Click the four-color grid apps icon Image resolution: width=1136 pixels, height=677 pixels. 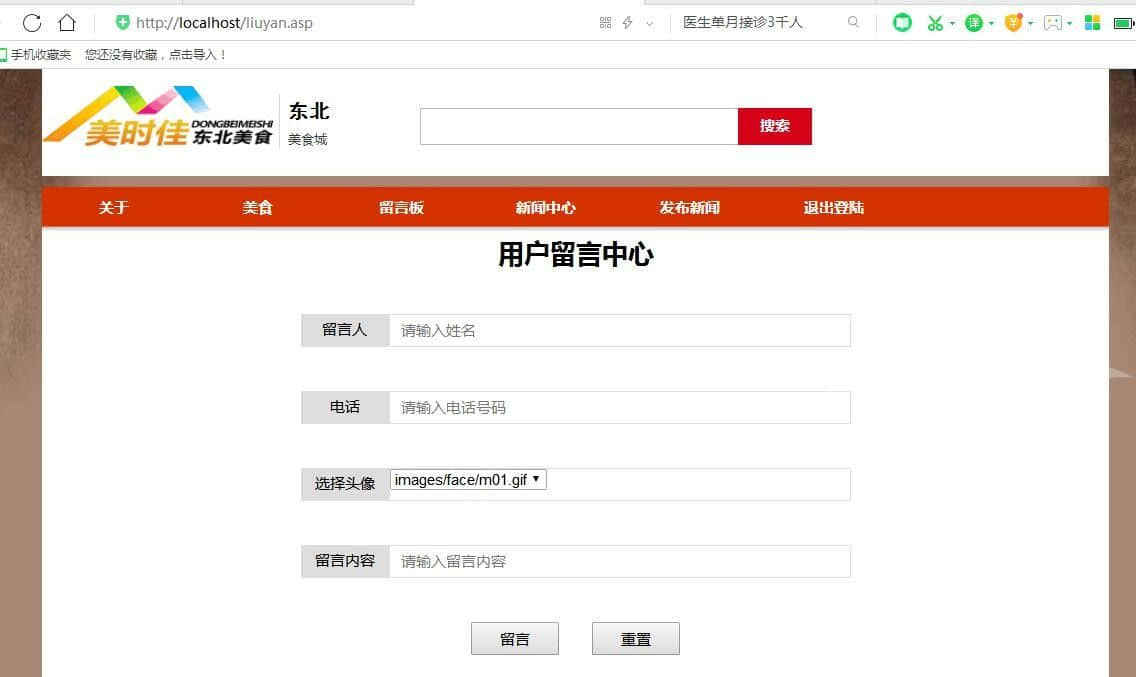(x=1092, y=22)
